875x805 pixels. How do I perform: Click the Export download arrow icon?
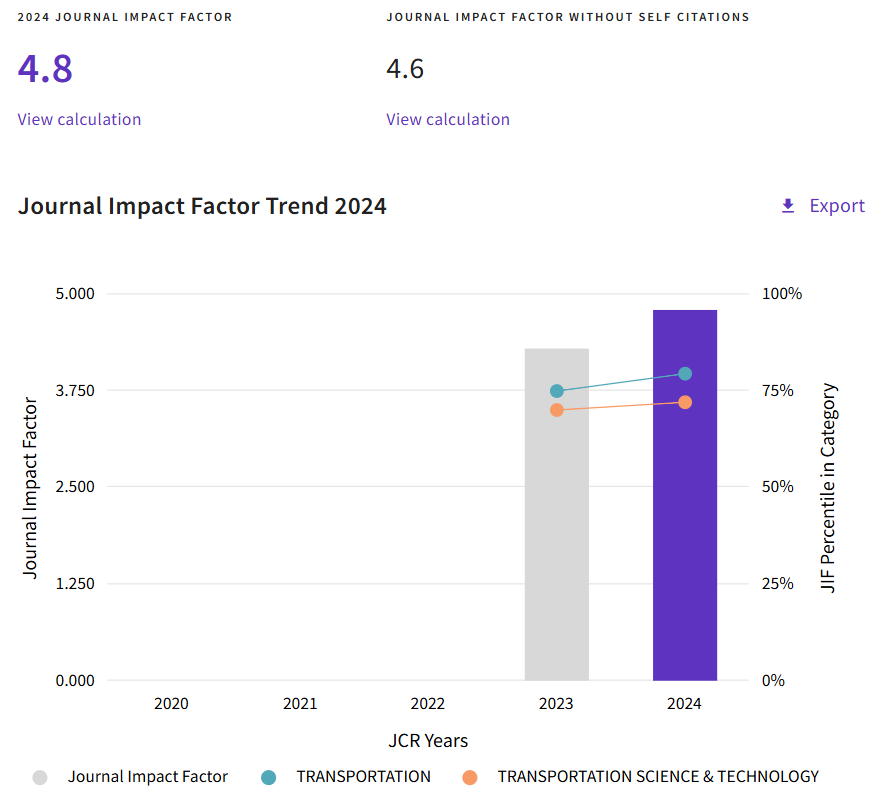[788, 206]
